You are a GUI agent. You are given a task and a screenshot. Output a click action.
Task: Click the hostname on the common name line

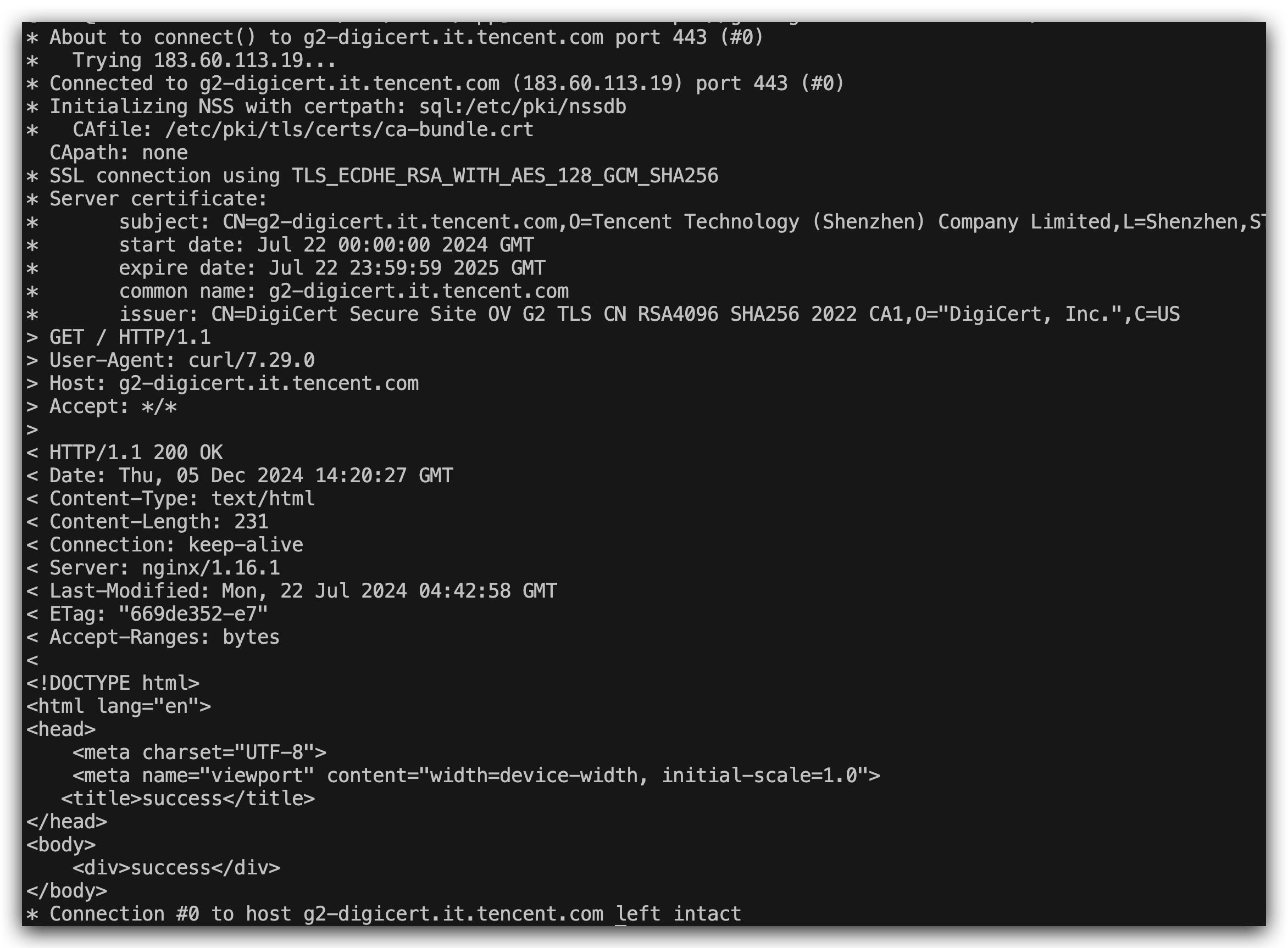coord(418,292)
